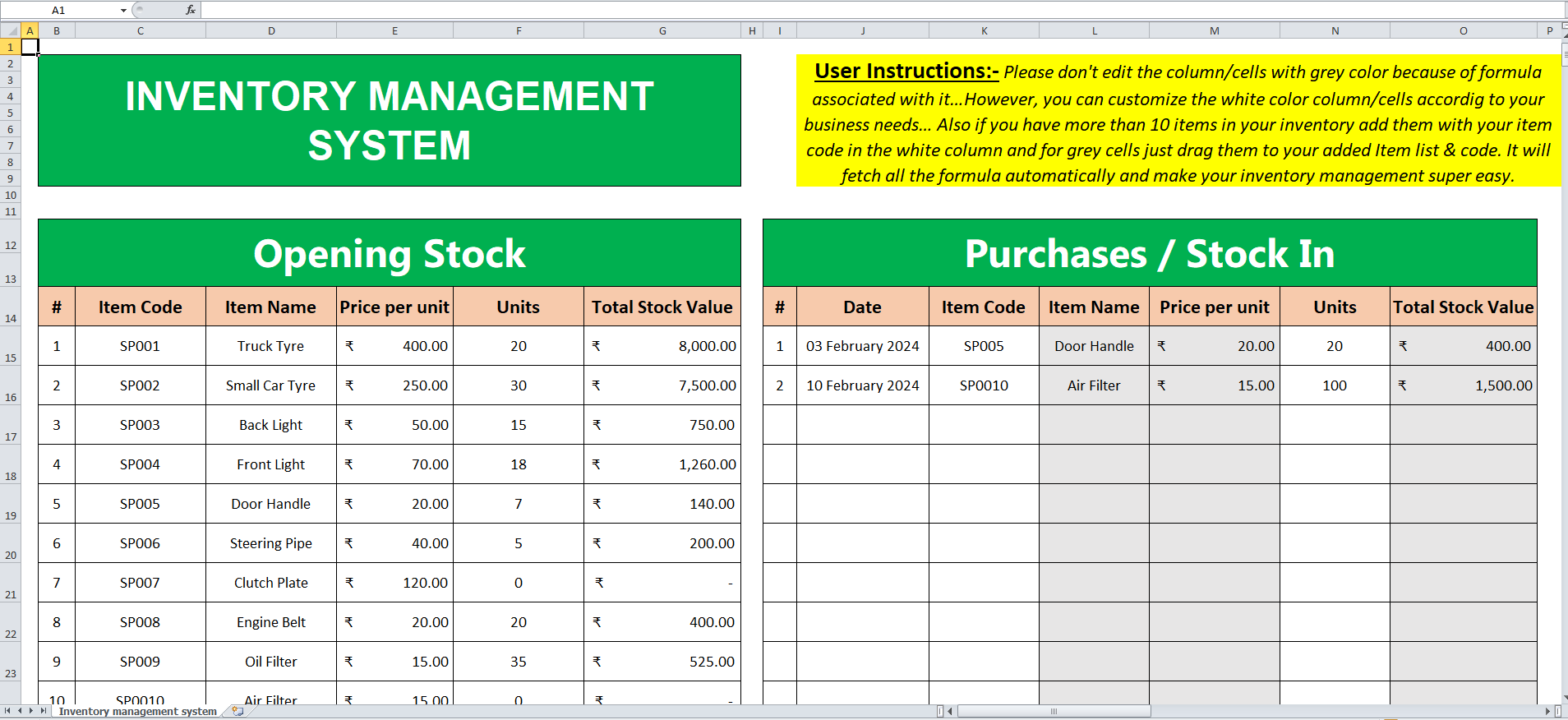
Task: Click the Select All corner triangle
Action: coord(11,30)
